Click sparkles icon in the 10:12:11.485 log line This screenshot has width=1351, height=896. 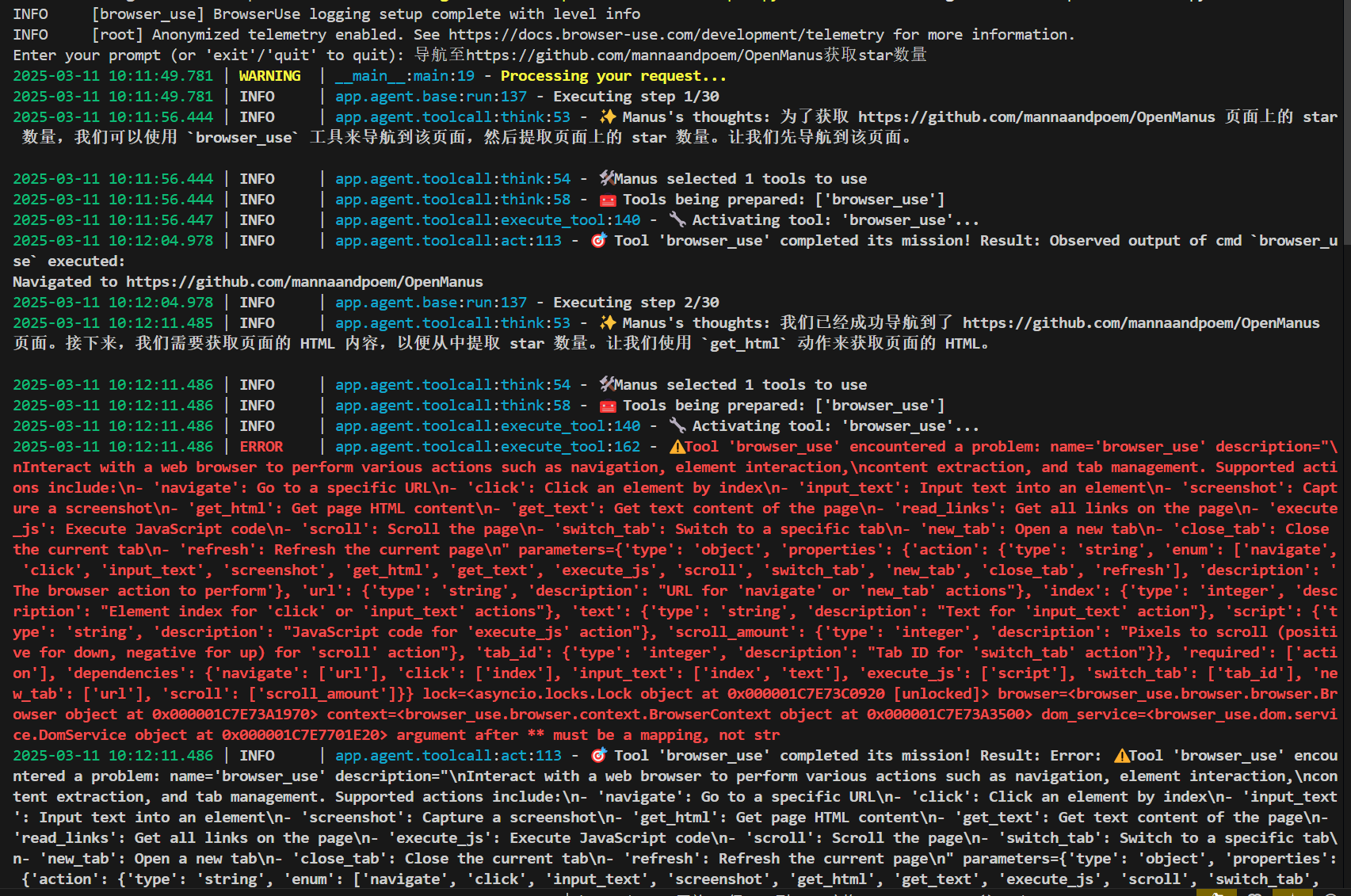[x=608, y=323]
